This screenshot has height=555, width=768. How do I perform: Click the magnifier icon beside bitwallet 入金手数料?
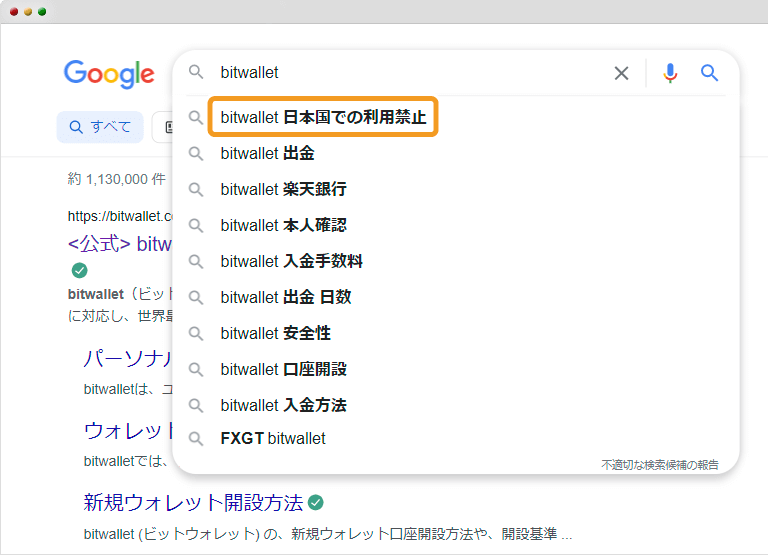[196, 262]
